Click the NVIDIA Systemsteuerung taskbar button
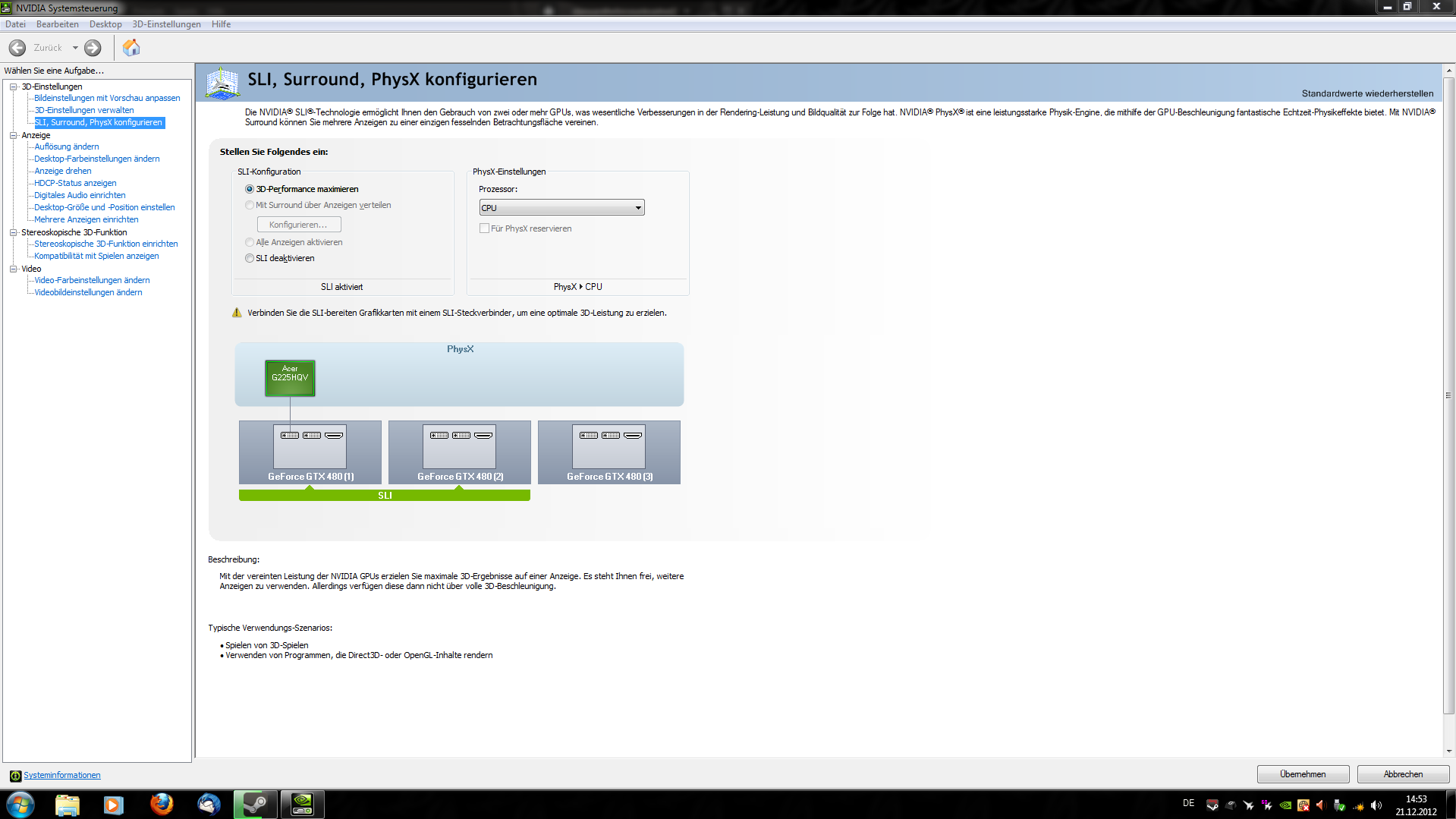The height and width of the screenshot is (819, 1456). pos(302,805)
